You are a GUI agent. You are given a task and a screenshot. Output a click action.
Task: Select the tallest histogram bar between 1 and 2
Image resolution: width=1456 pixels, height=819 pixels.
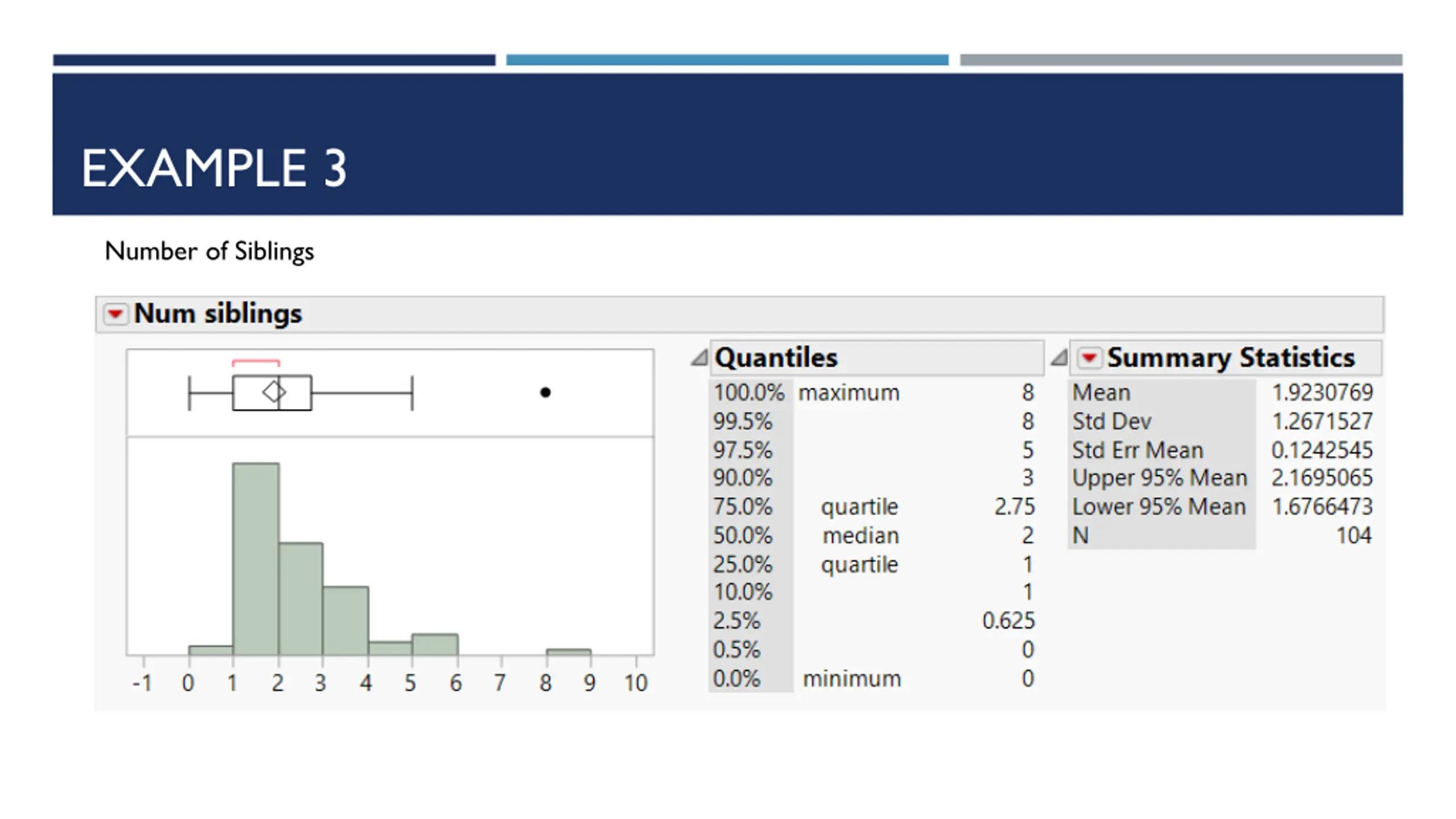click(256, 559)
